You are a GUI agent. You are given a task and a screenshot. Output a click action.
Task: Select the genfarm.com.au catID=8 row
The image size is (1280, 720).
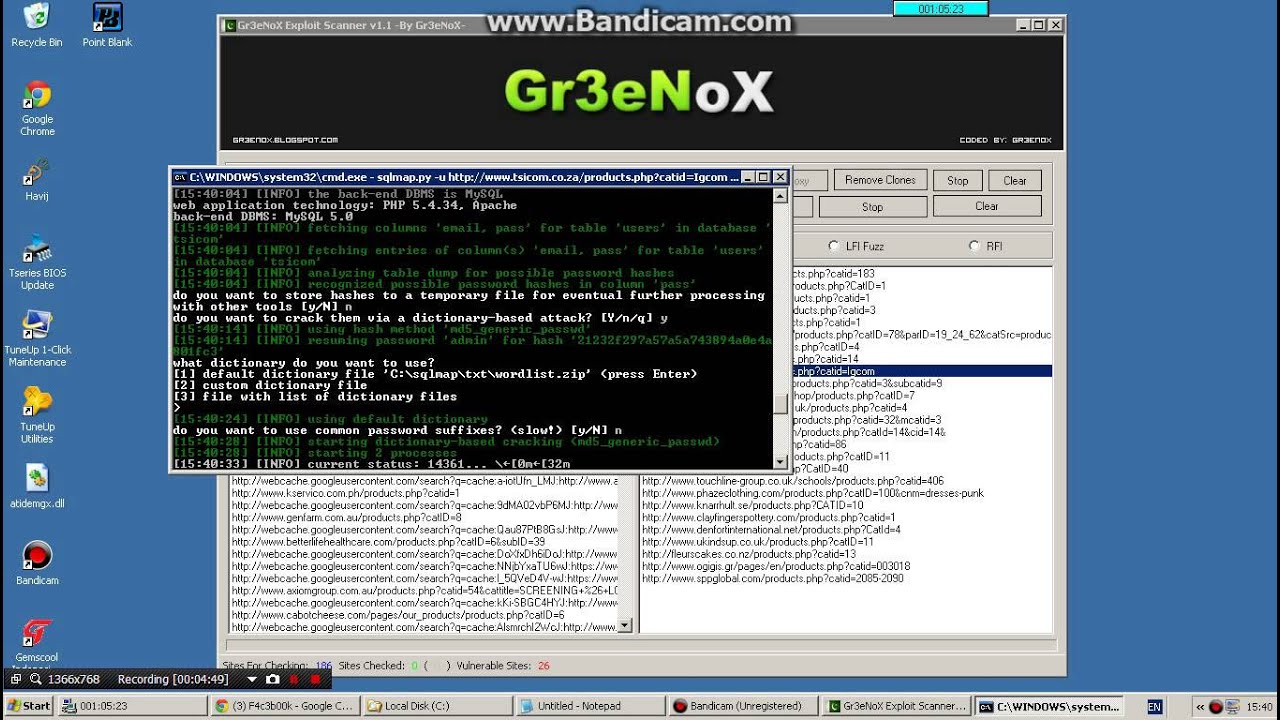coord(347,517)
